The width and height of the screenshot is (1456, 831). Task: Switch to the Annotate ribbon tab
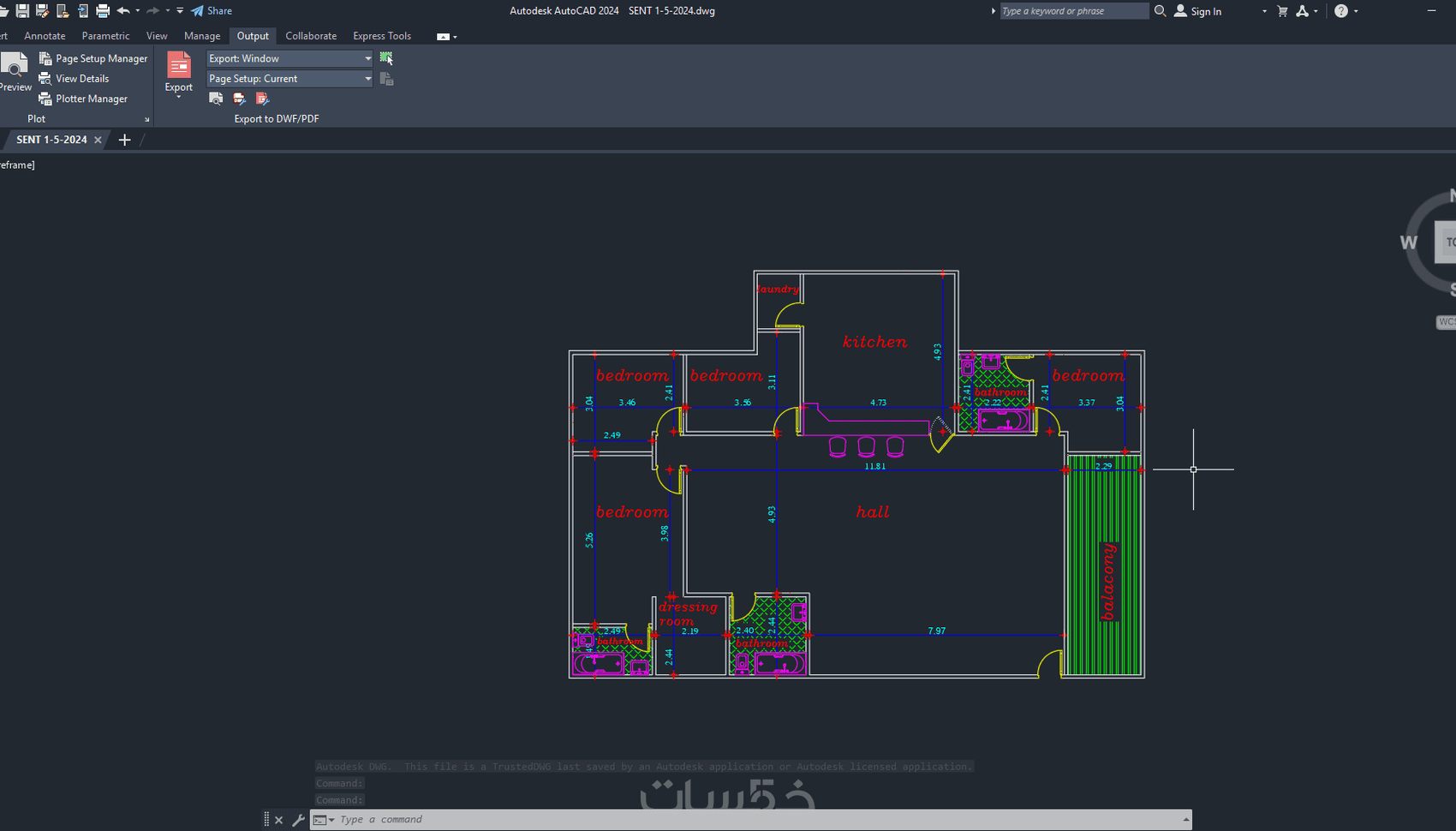pos(45,36)
